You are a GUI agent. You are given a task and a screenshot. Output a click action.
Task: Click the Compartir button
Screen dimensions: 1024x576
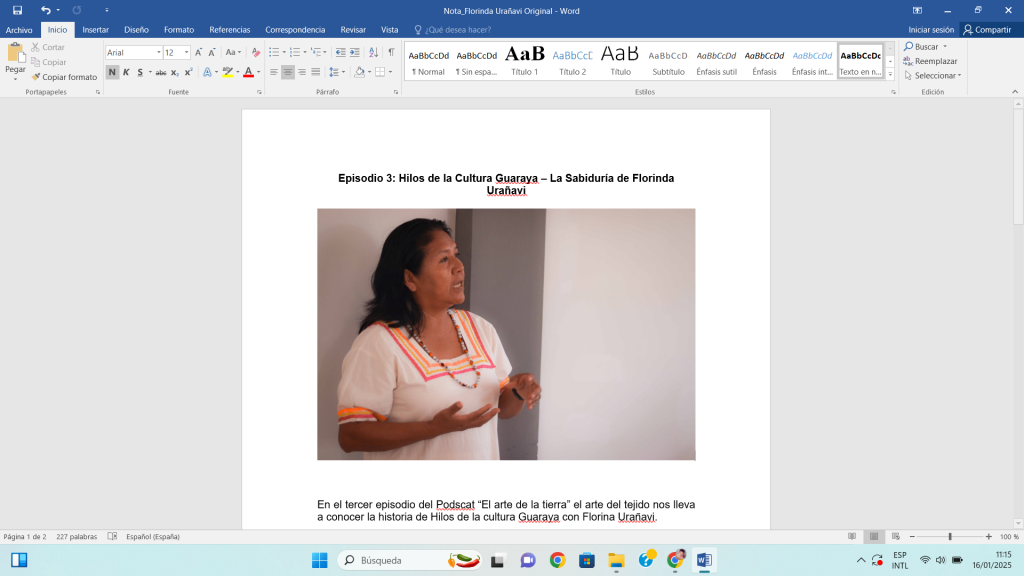tap(987, 30)
